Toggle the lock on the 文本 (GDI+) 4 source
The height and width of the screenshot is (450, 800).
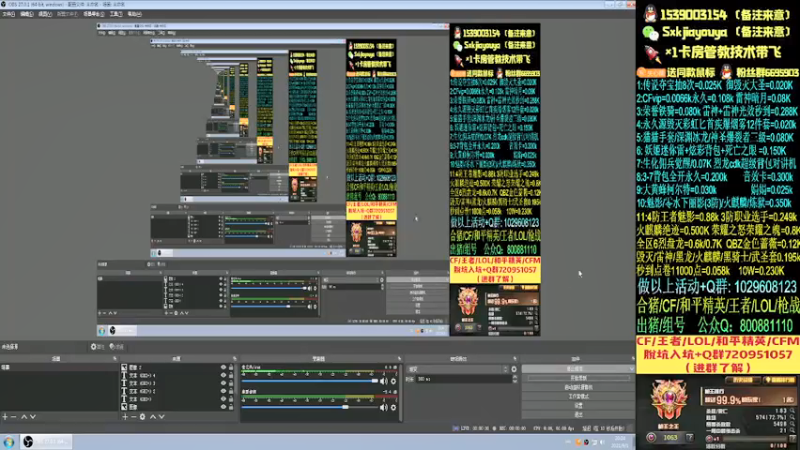point(231,375)
